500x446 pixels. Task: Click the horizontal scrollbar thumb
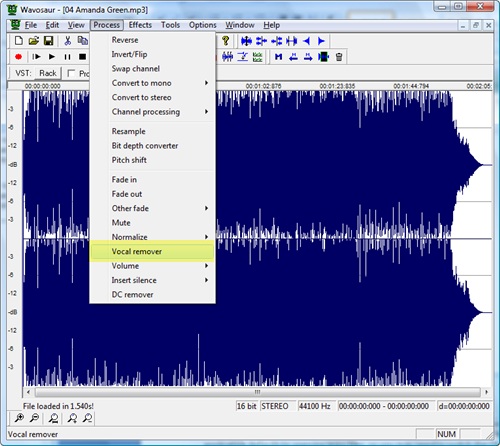tap(257, 392)
